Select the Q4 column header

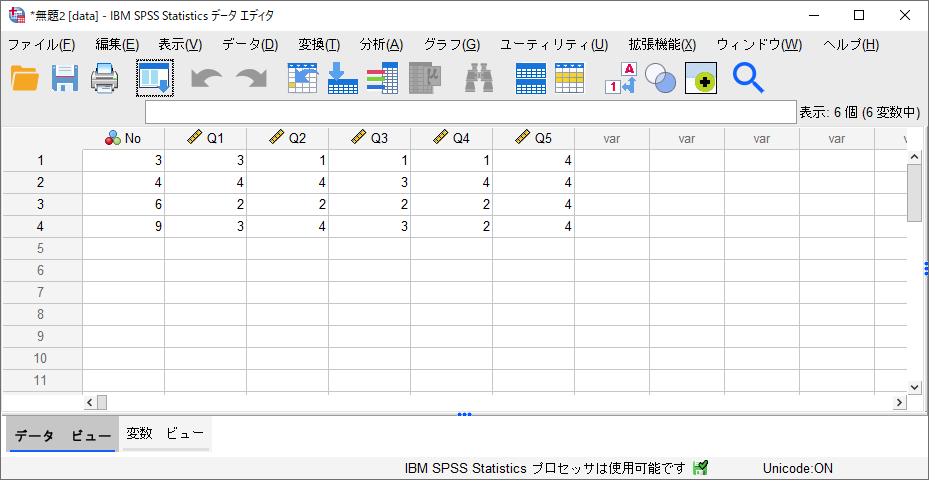pyautogui.click(x=451, y=139)
